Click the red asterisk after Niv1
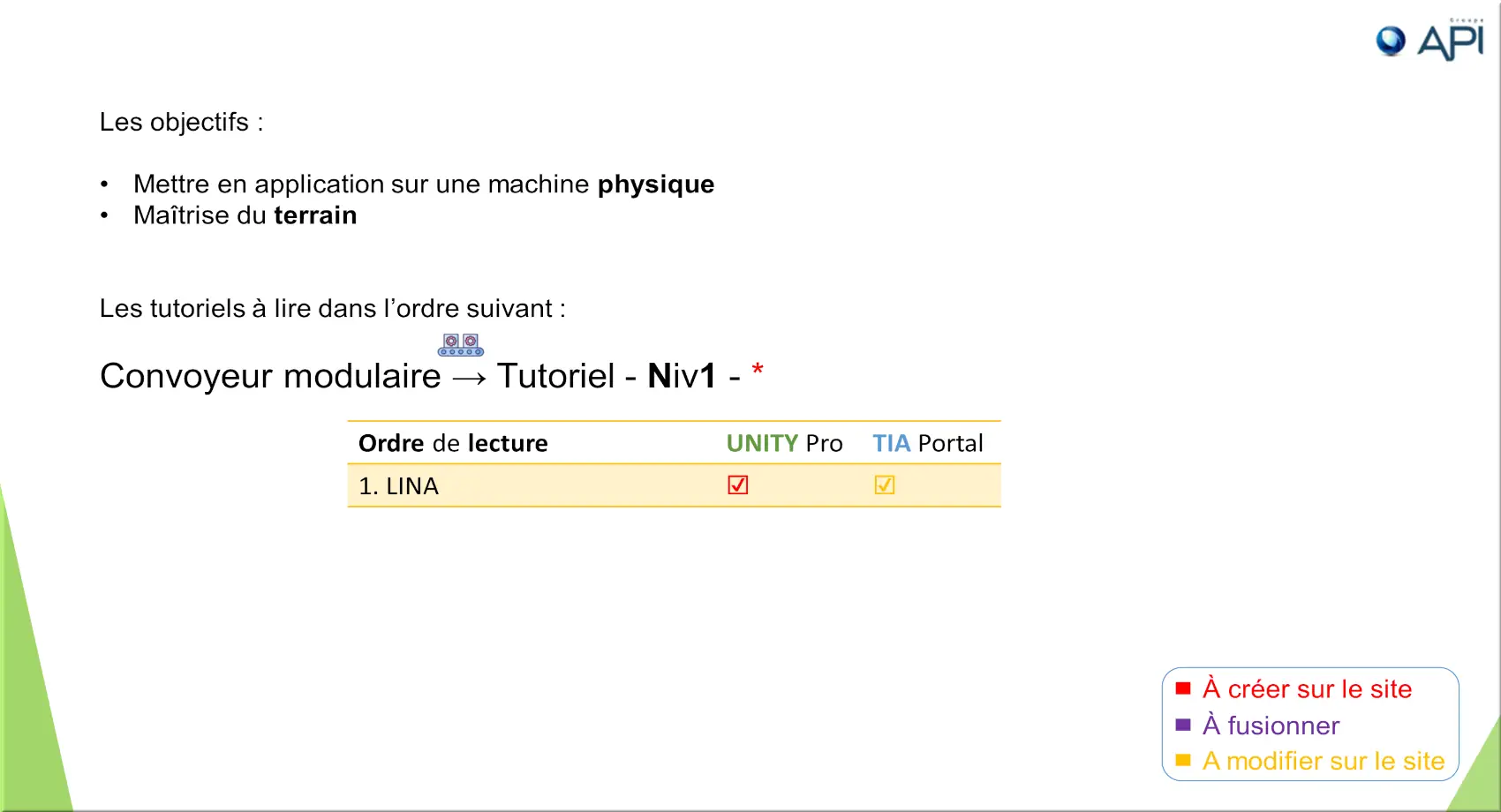Viewport: 1501px width, 812px height. (x=758, y=370)
